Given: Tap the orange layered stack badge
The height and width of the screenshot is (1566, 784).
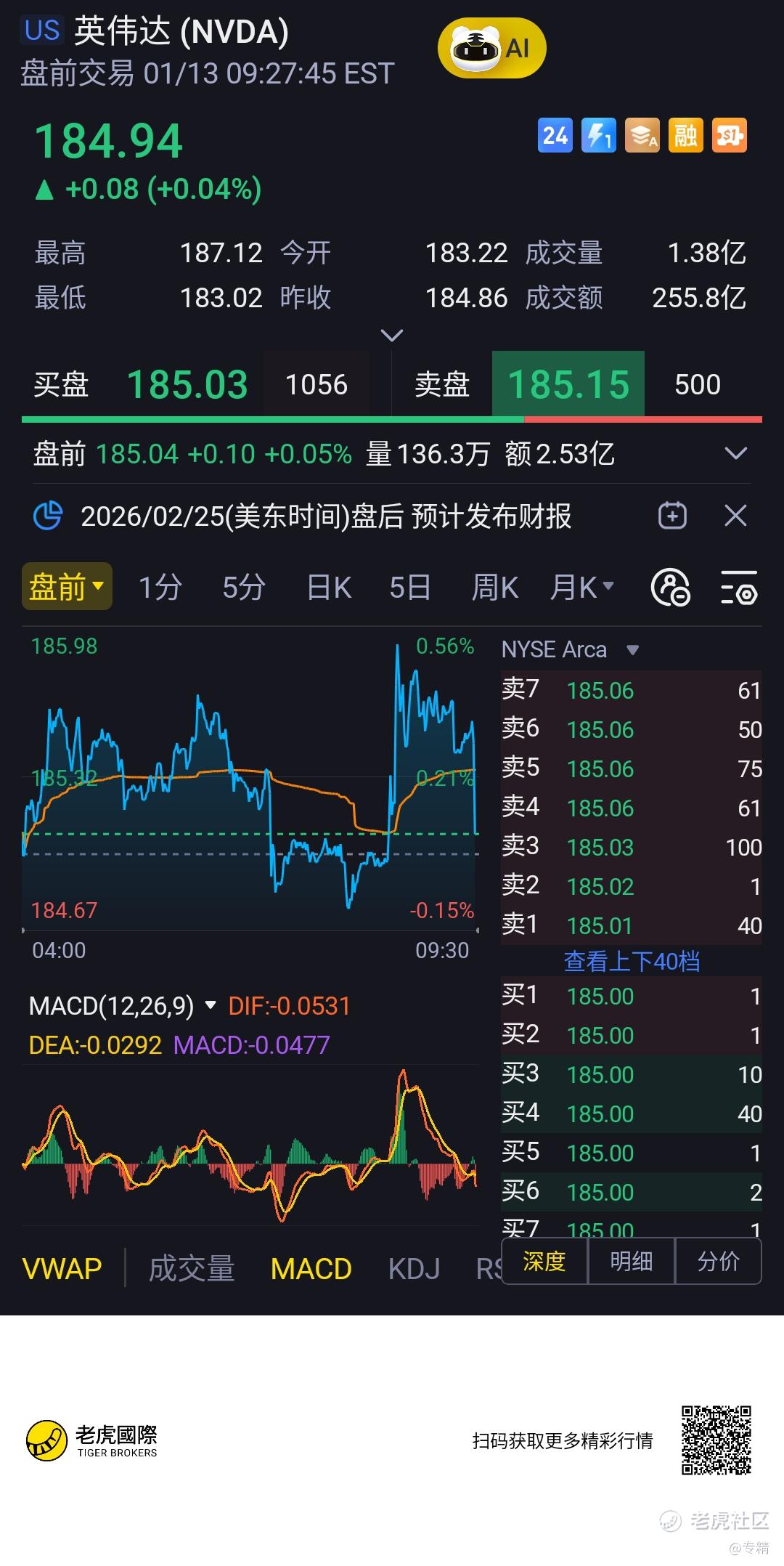Looking at the screenshot, I should (642, 136).
